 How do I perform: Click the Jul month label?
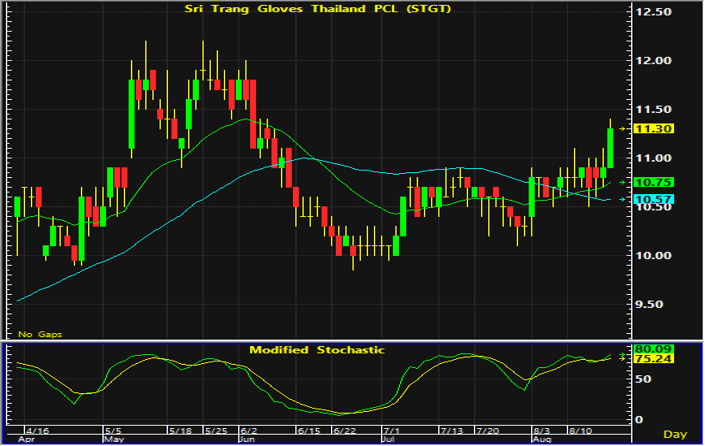[388, 439]
